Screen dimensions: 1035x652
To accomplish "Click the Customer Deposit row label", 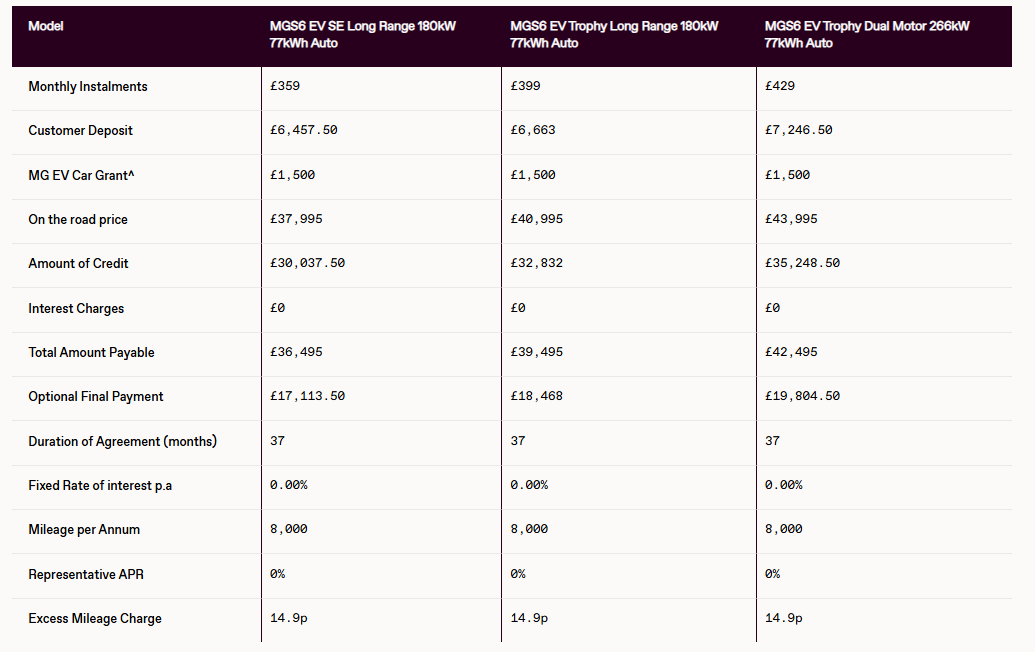I will (80, 131).
